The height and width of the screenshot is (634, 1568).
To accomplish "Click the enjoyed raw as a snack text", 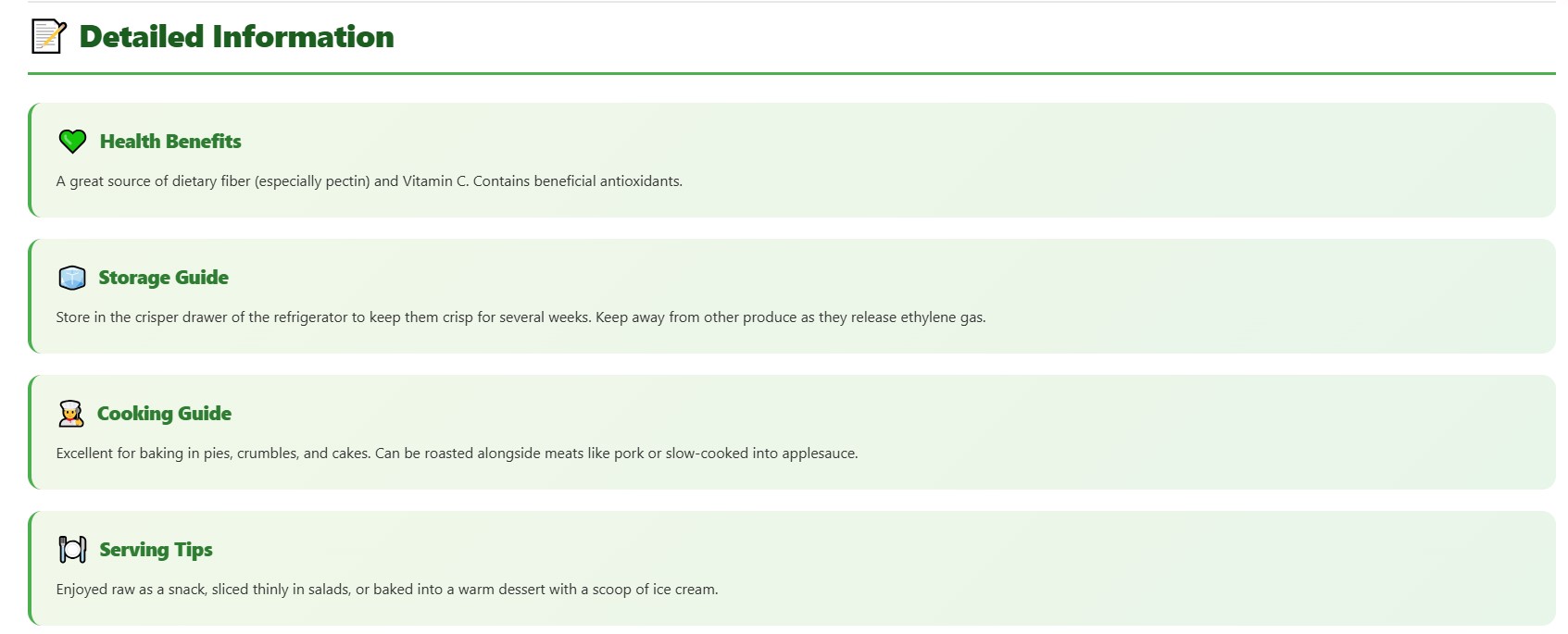I will (x=387, y=590).
